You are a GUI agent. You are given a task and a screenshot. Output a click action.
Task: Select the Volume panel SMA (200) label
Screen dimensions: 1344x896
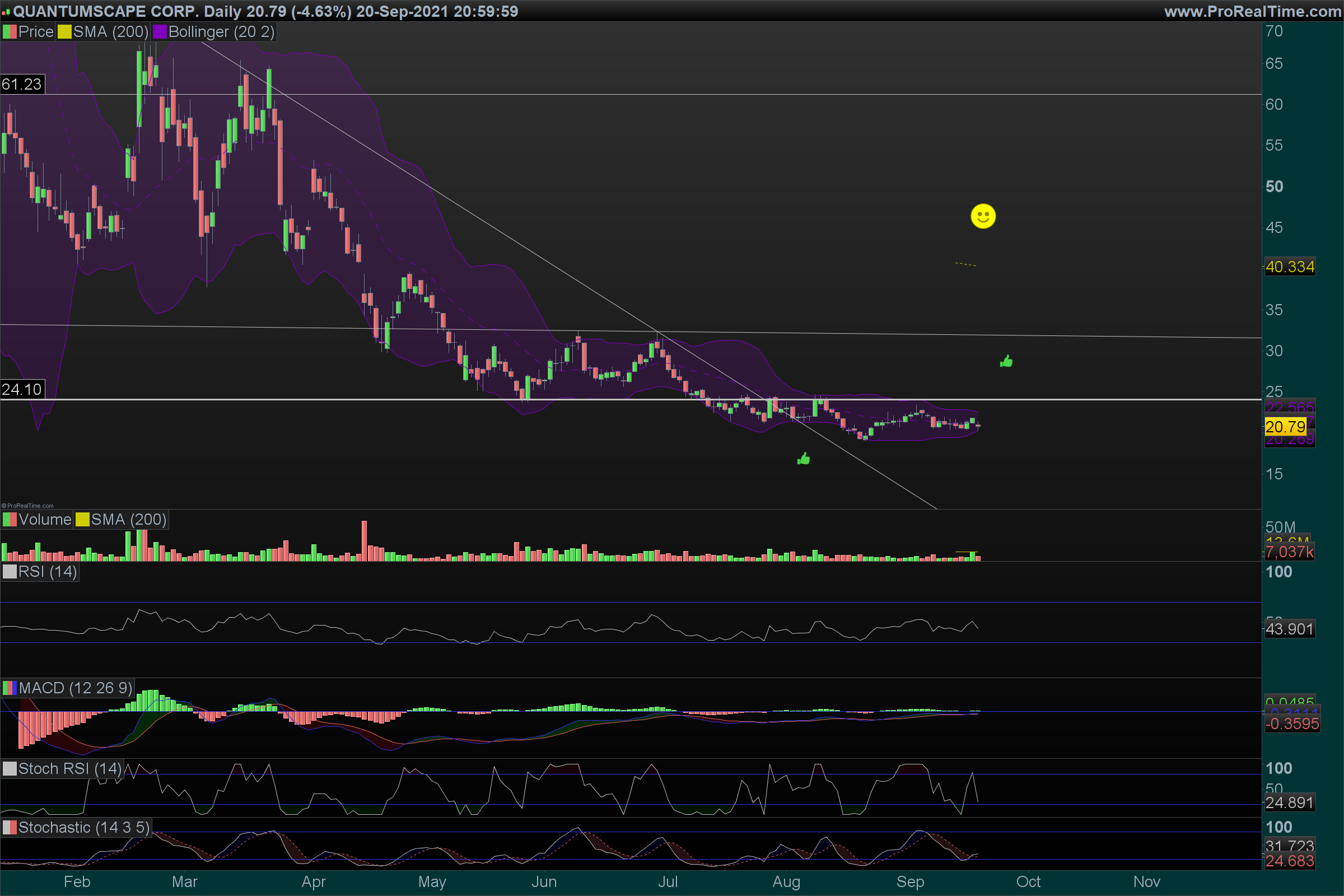(x=129, y=520)
